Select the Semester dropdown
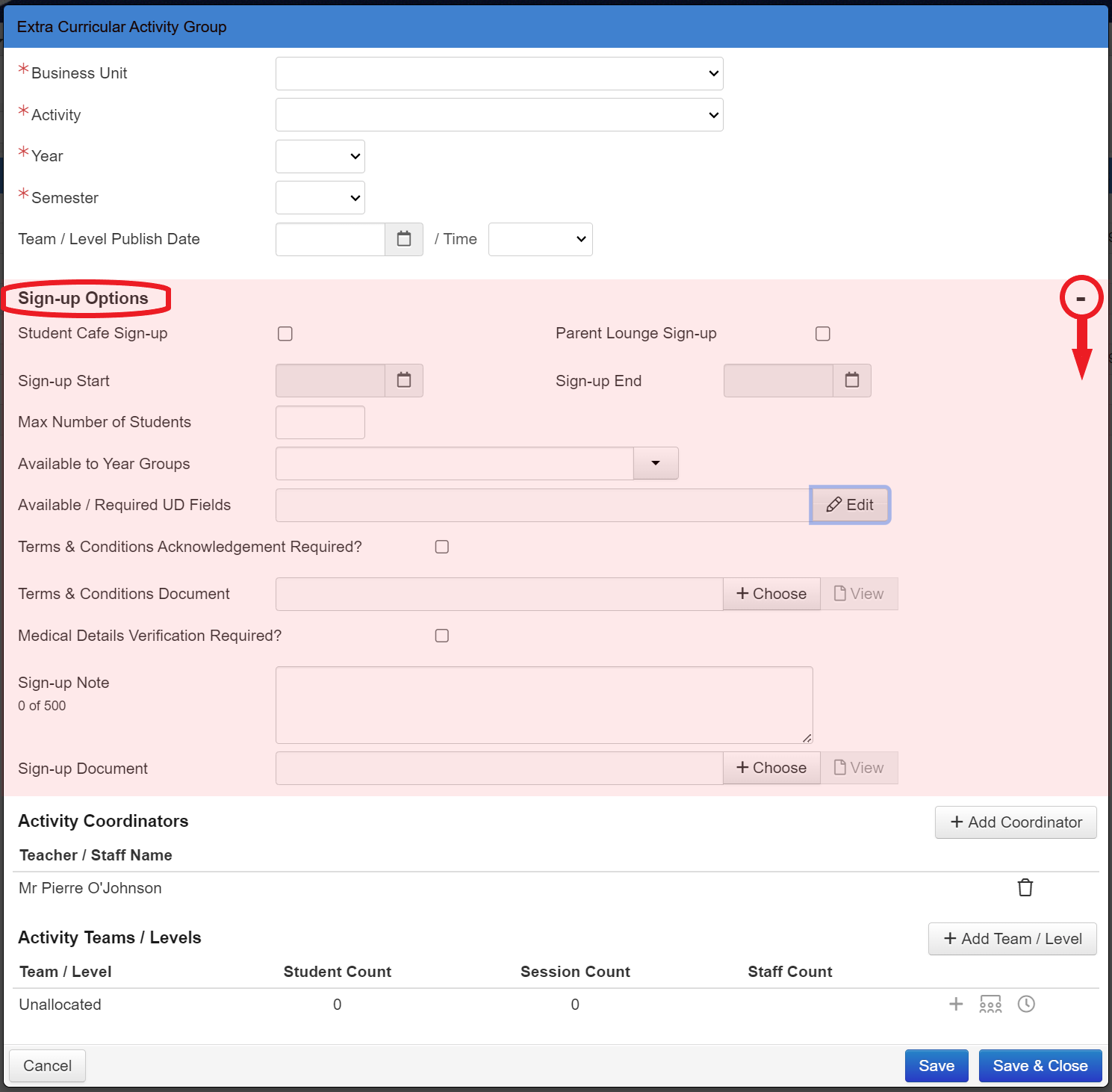The height and width of the screenshot is (1092, 1112). (320, 198)
